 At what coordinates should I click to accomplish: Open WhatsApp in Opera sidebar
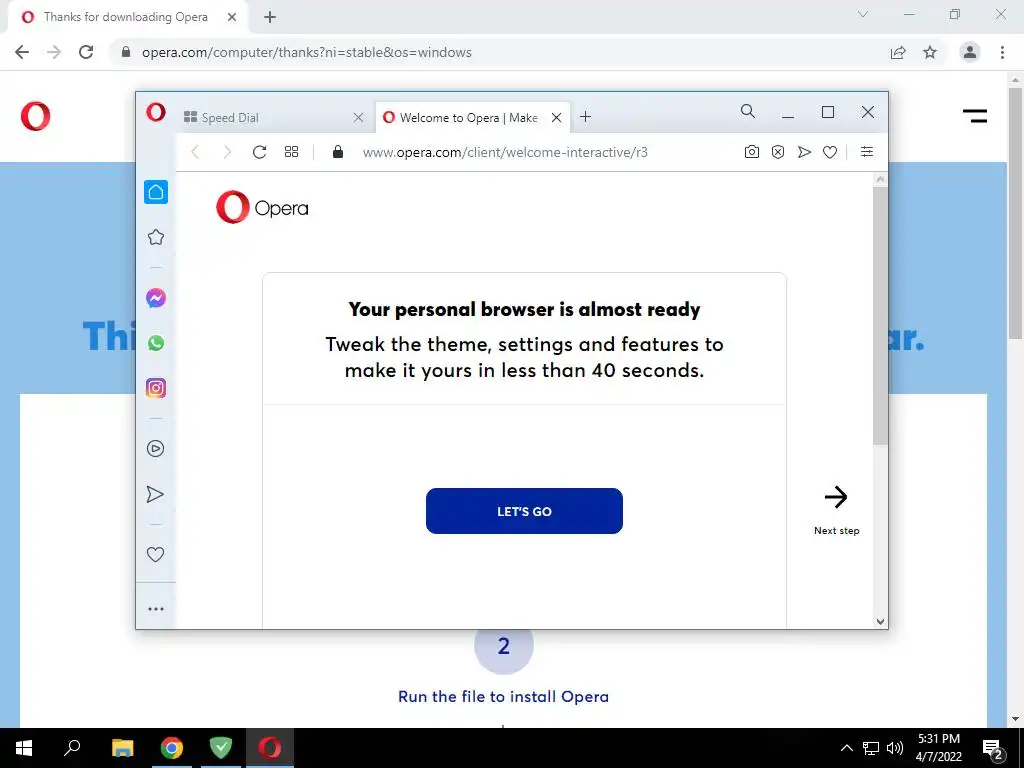155,343
